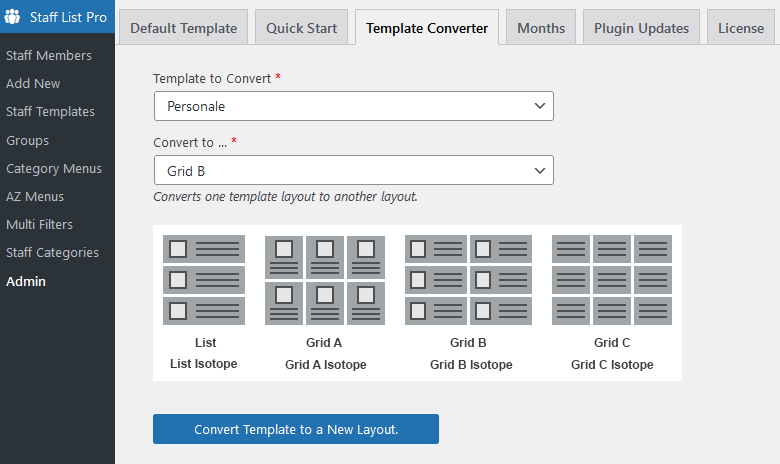Open Staff Templates menu item
Screen dimensions: 780x464
coord(50,111)
